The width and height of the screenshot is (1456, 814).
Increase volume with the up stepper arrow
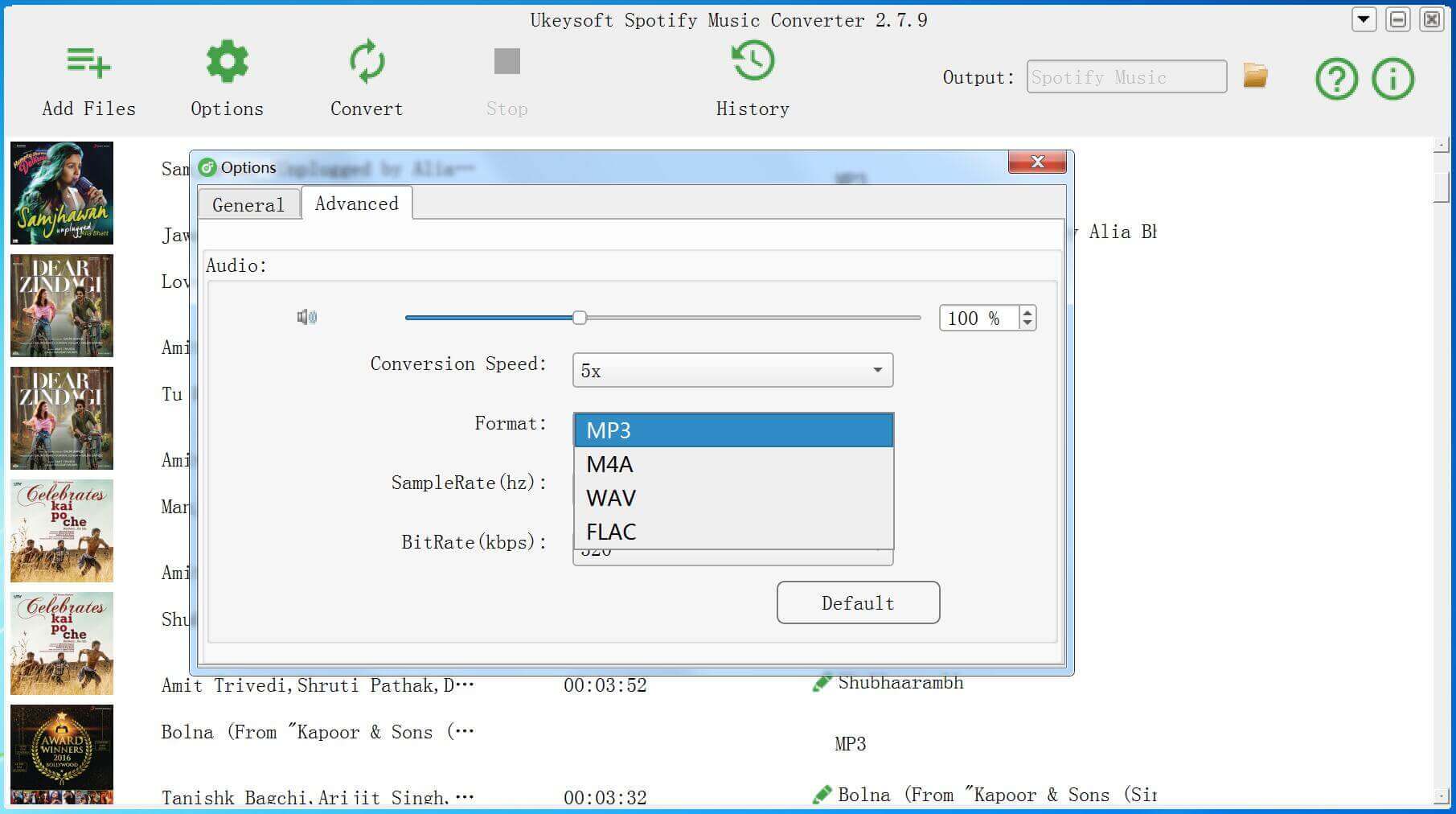point(1027,312)
